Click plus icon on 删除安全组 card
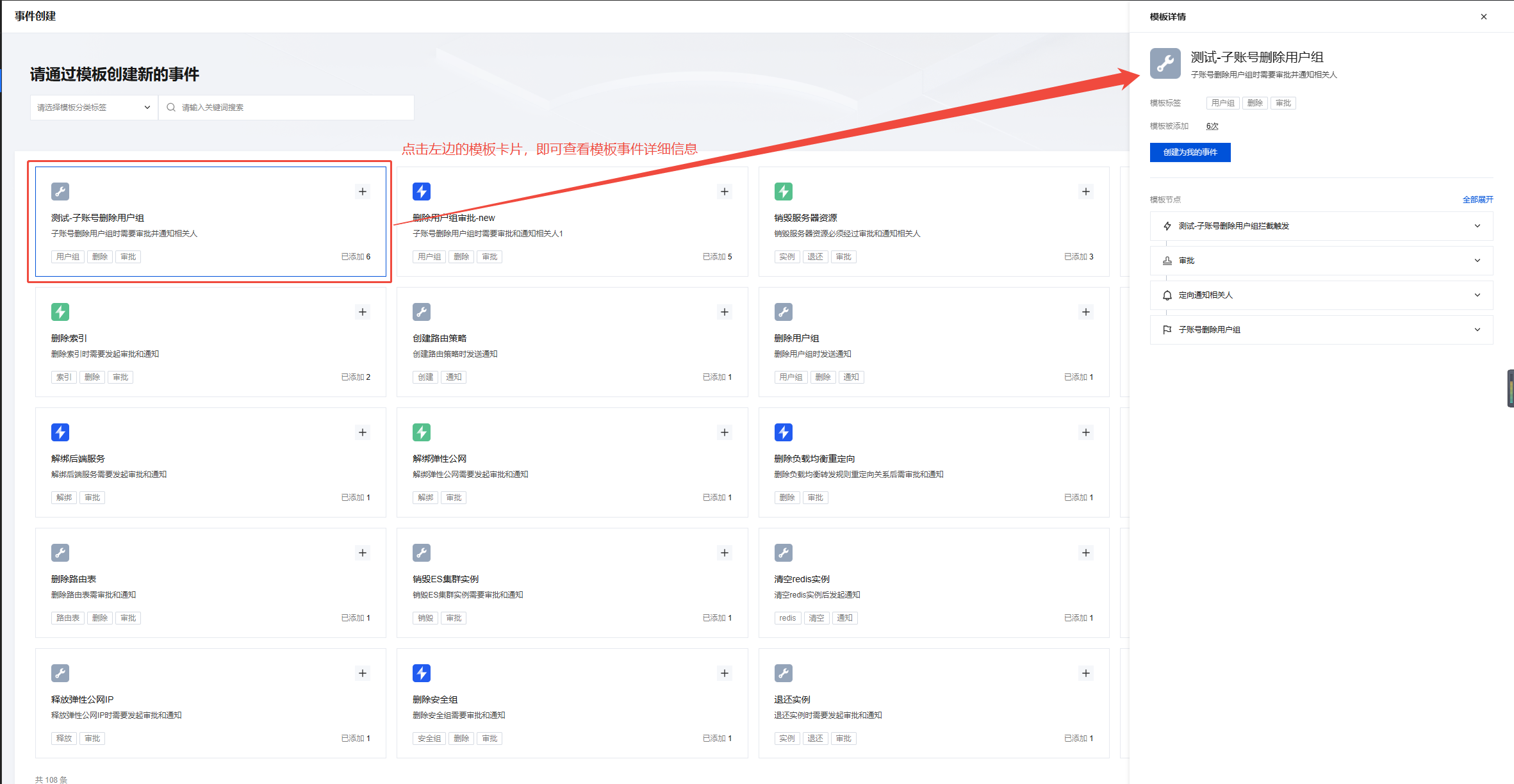Screen dimensions: 1514x784 pyautogui.click(x=724, y=673)
